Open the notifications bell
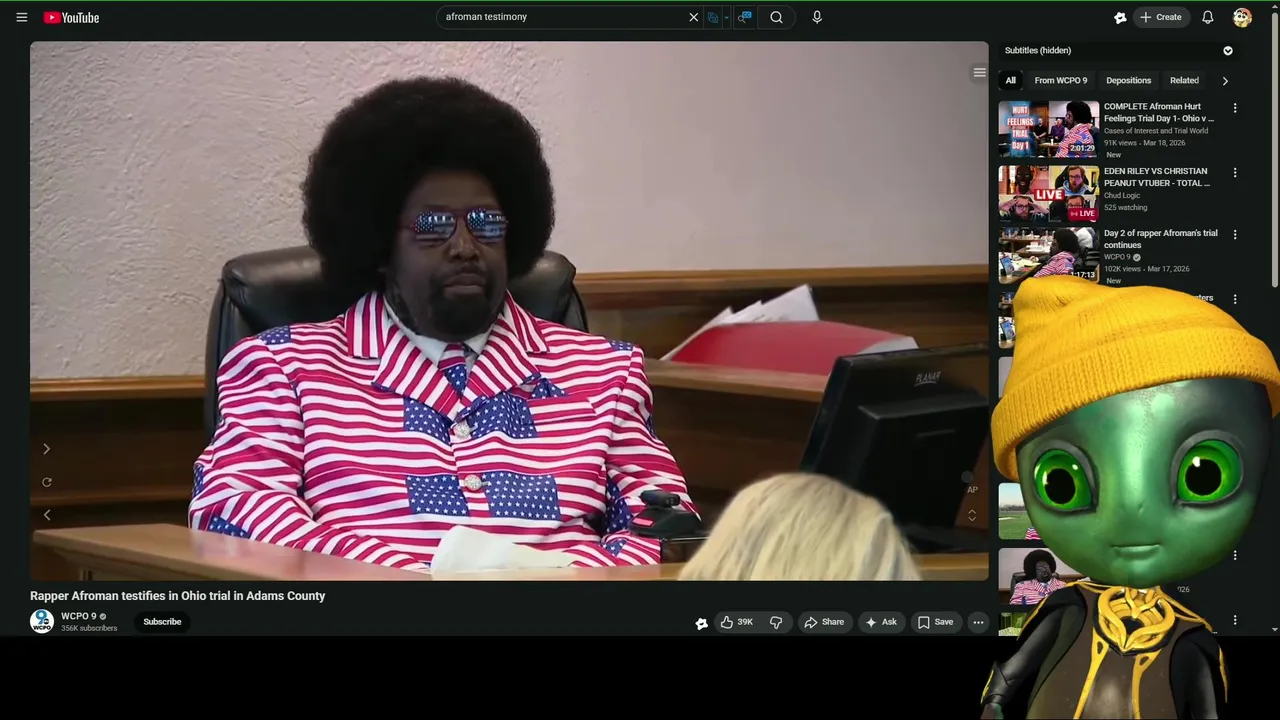This screenshot has width=1280, height=720. [1208, 17]
